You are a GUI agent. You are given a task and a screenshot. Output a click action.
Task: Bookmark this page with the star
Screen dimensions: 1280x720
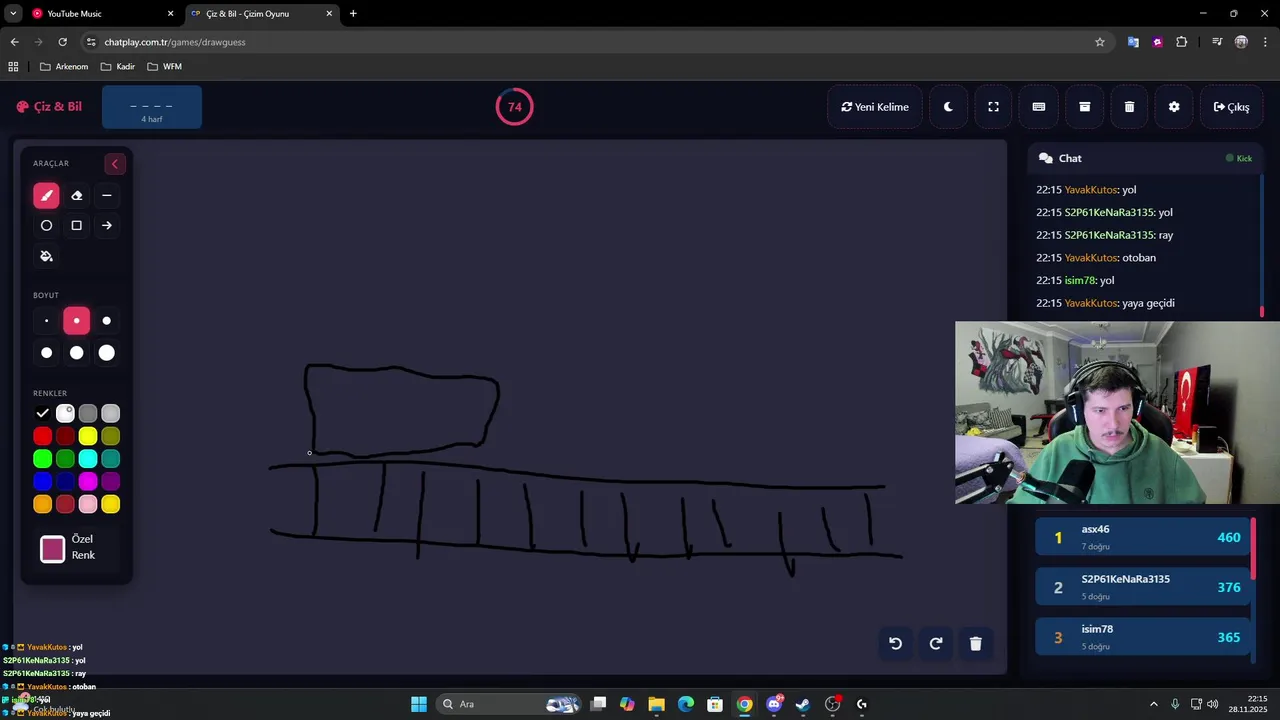[x=1100, y=42]
